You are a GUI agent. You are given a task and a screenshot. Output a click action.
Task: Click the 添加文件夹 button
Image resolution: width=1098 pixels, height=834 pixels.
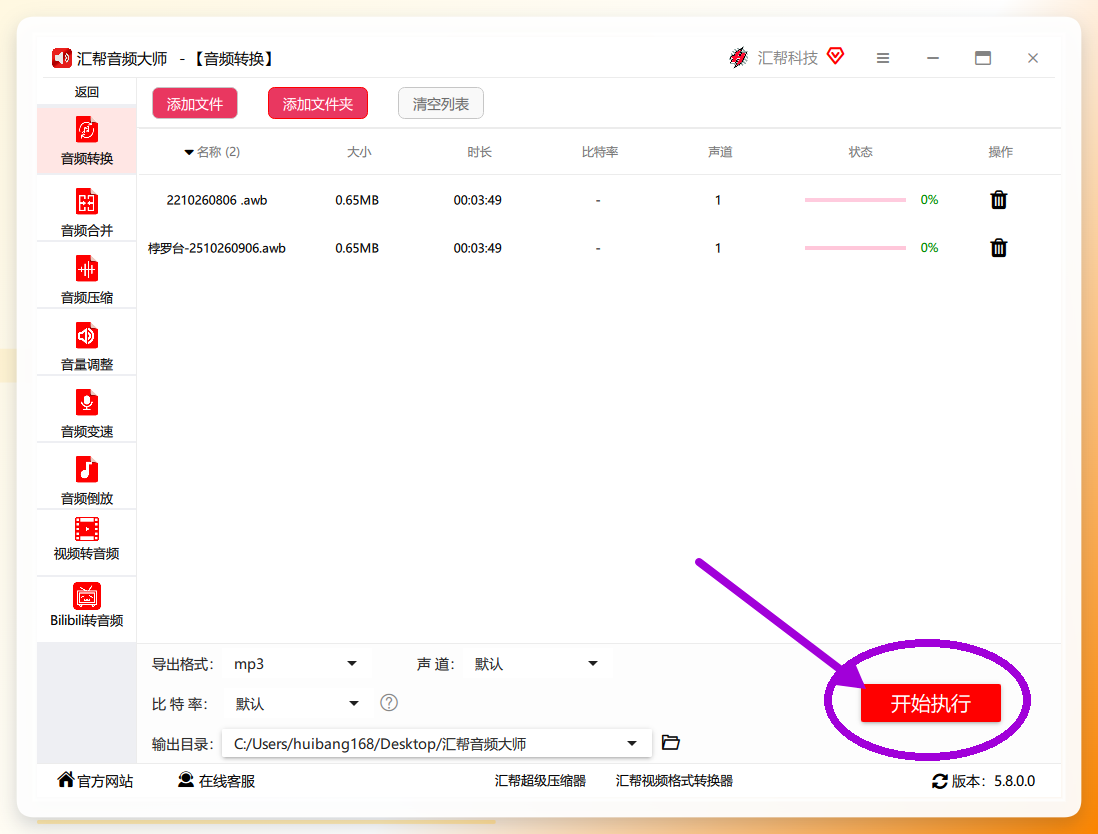pos(318,104)
